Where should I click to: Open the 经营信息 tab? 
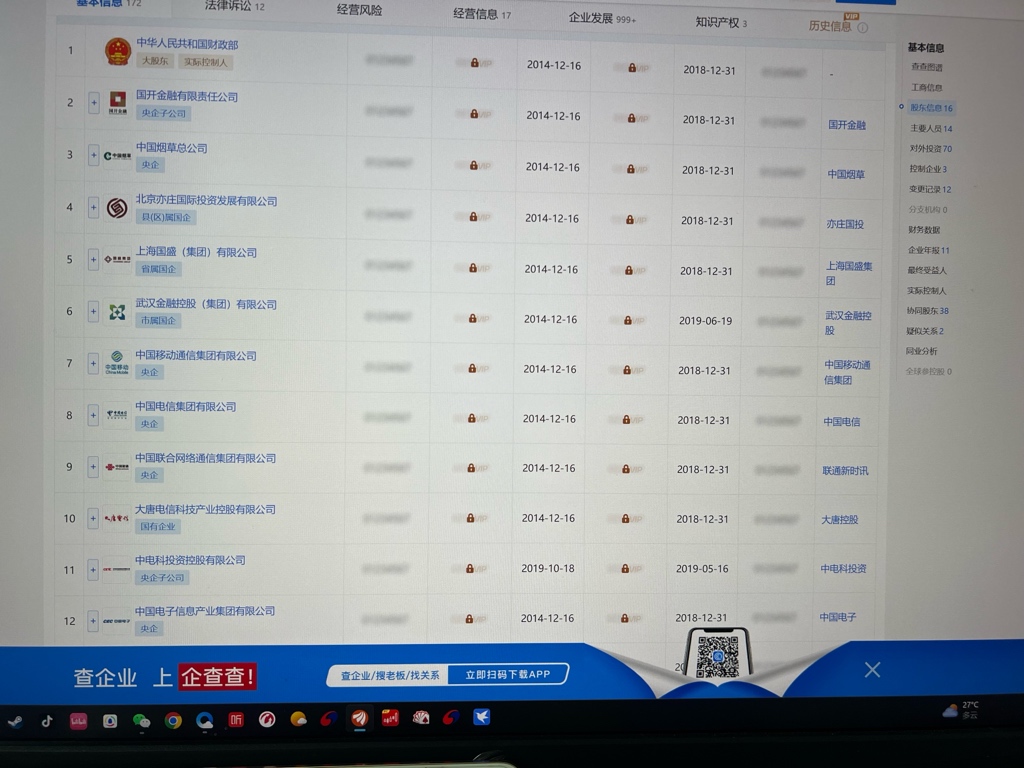pos(482,14)
